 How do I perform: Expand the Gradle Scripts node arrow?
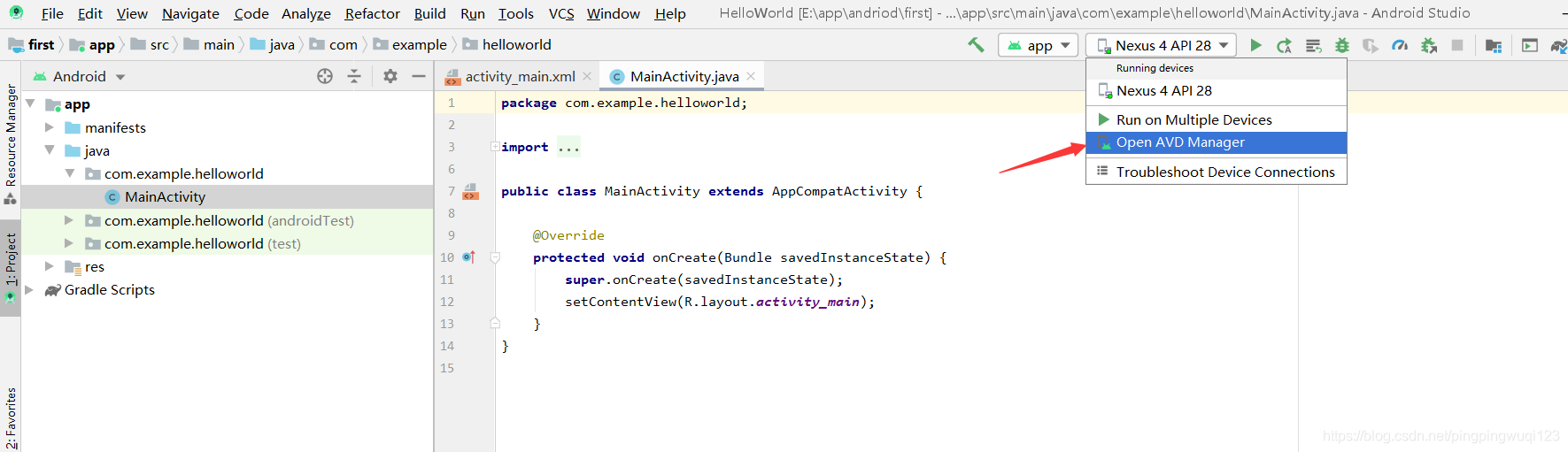pos(30,289)
